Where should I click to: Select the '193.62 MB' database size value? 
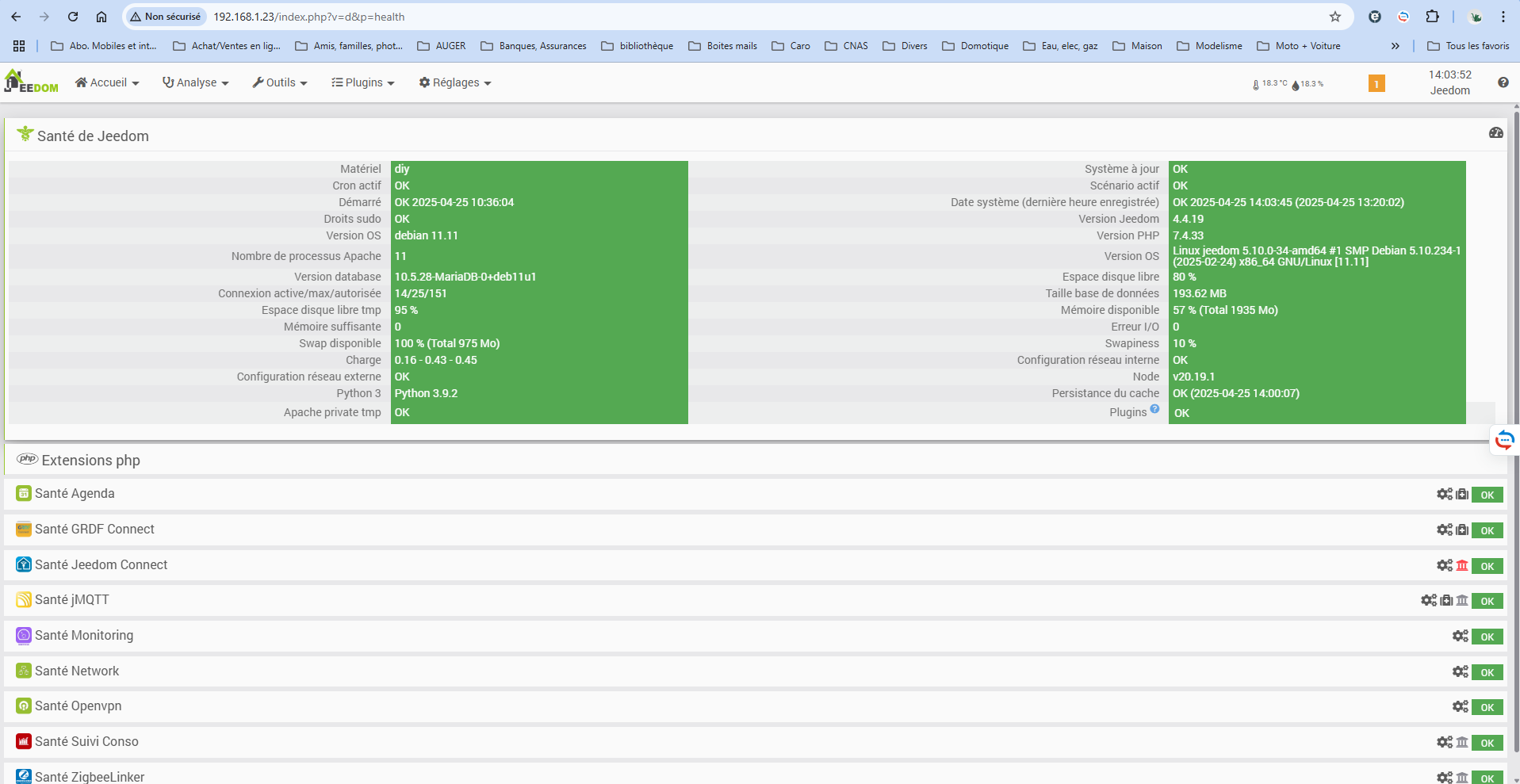1199,293
